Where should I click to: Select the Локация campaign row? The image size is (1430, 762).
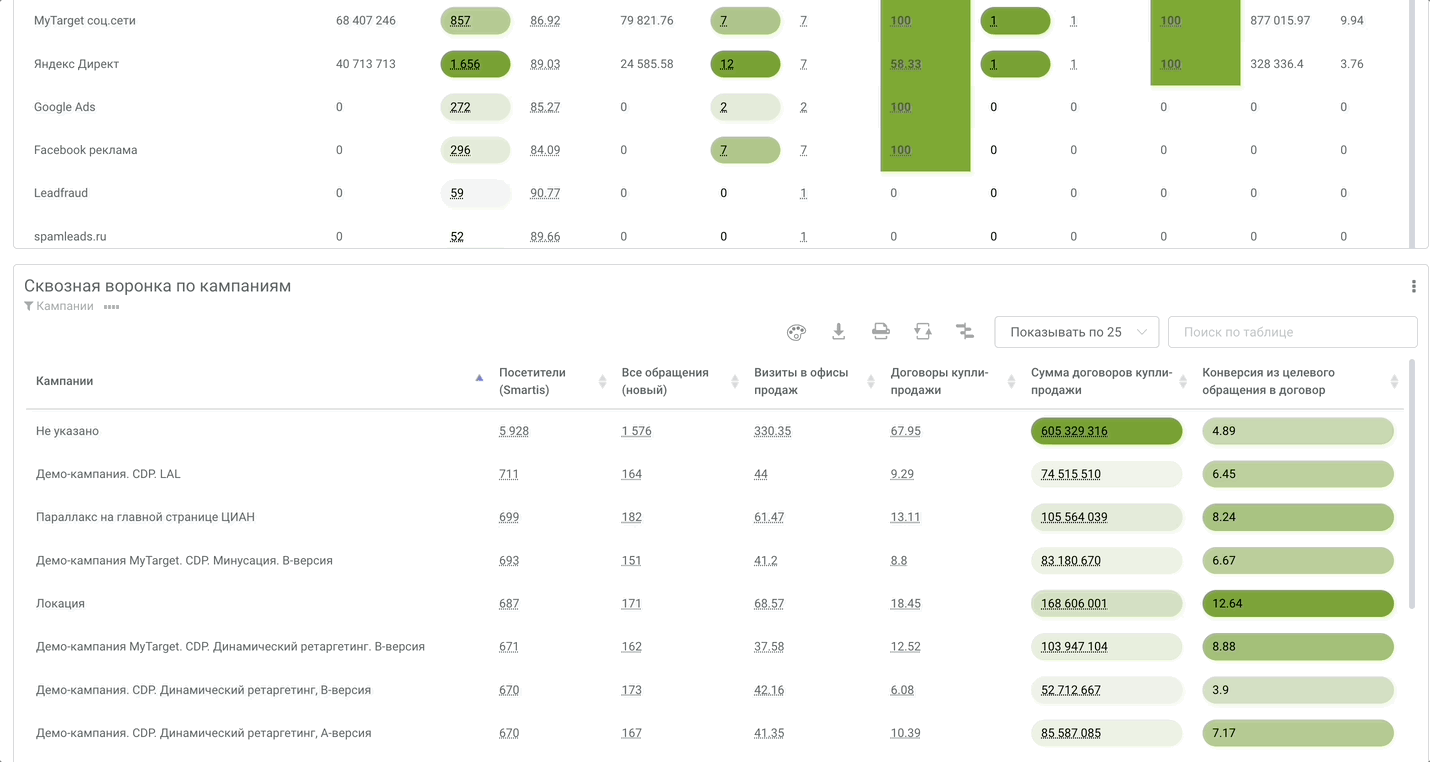click(61, 604)
